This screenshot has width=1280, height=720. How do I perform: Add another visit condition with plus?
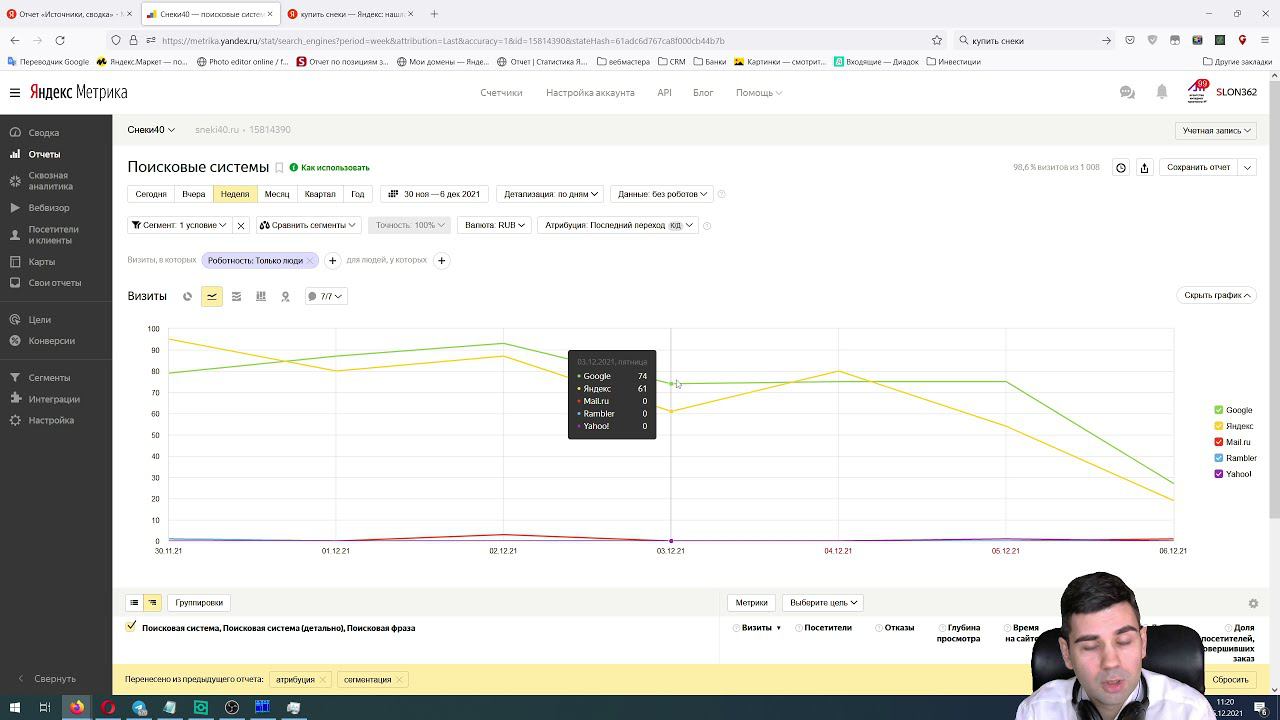click(333, 260)
